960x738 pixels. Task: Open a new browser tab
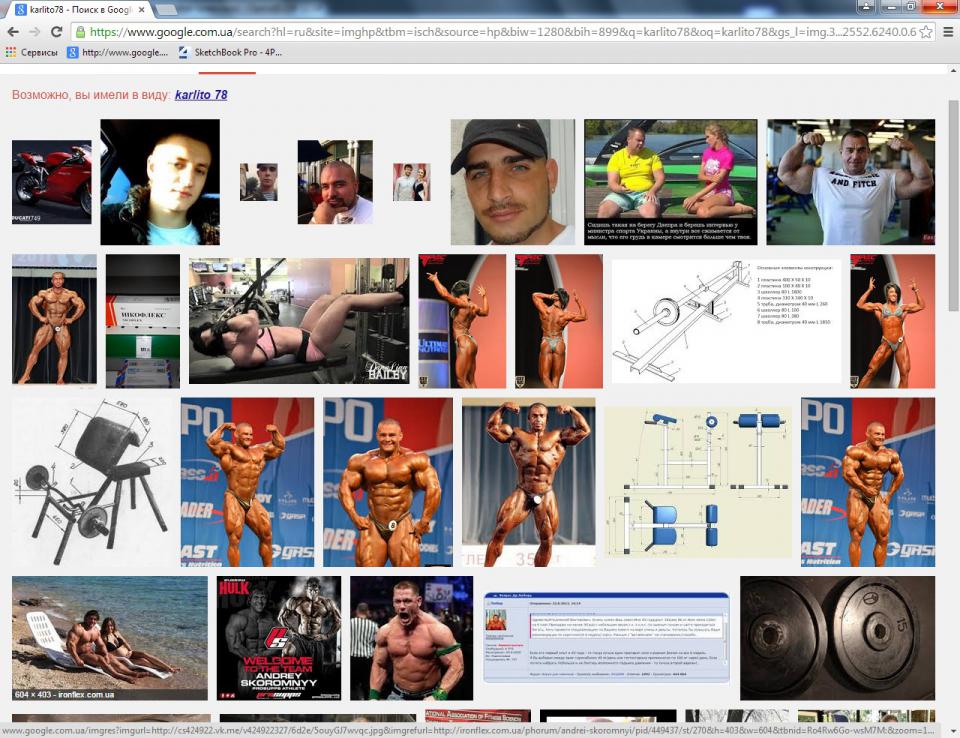(x=167, y=10)
